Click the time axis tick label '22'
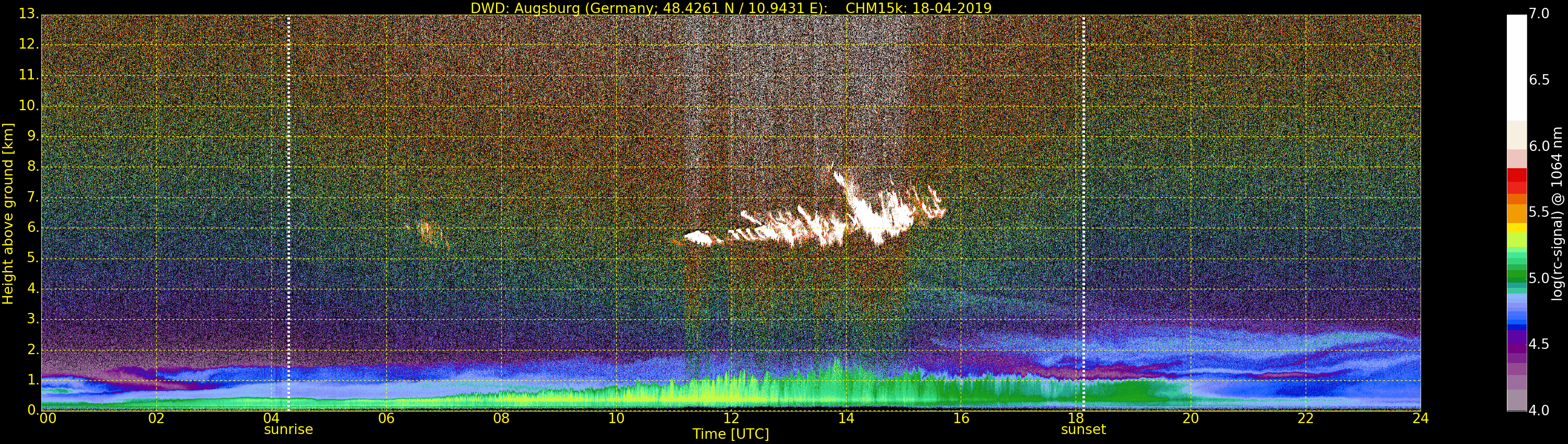This screenshot has height=444, width=1568. click(1306, 418)
